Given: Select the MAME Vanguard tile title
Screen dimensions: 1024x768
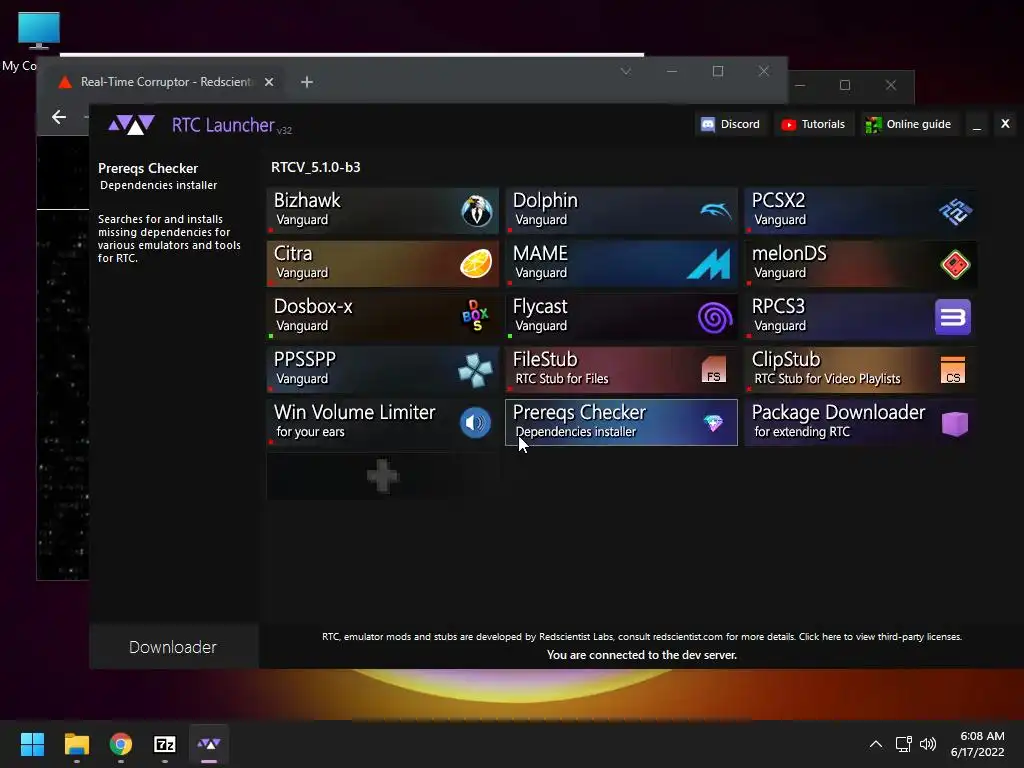Looking at the screenshot, I should pos(540,253).
